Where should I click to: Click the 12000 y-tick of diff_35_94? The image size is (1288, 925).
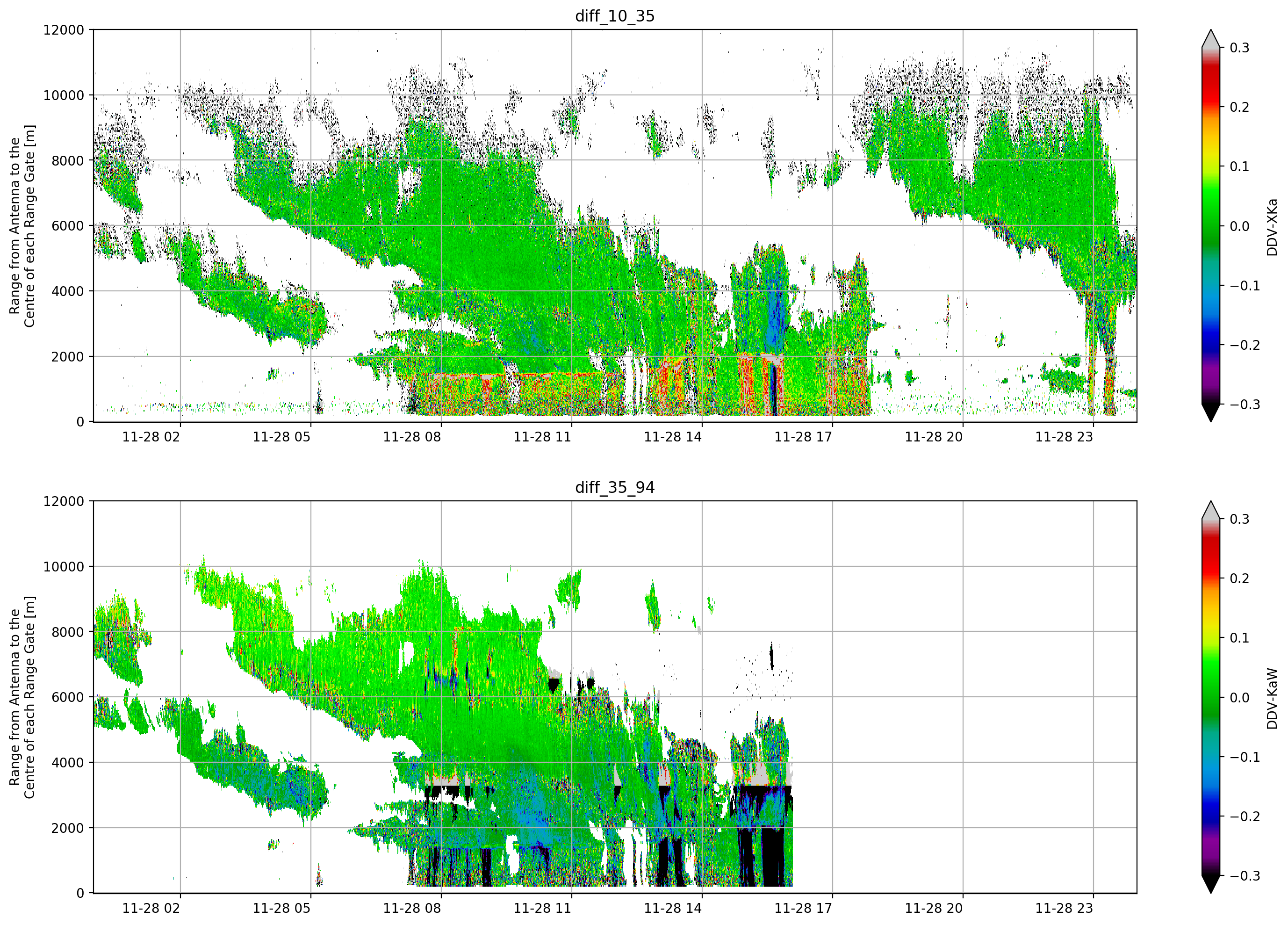64,502
